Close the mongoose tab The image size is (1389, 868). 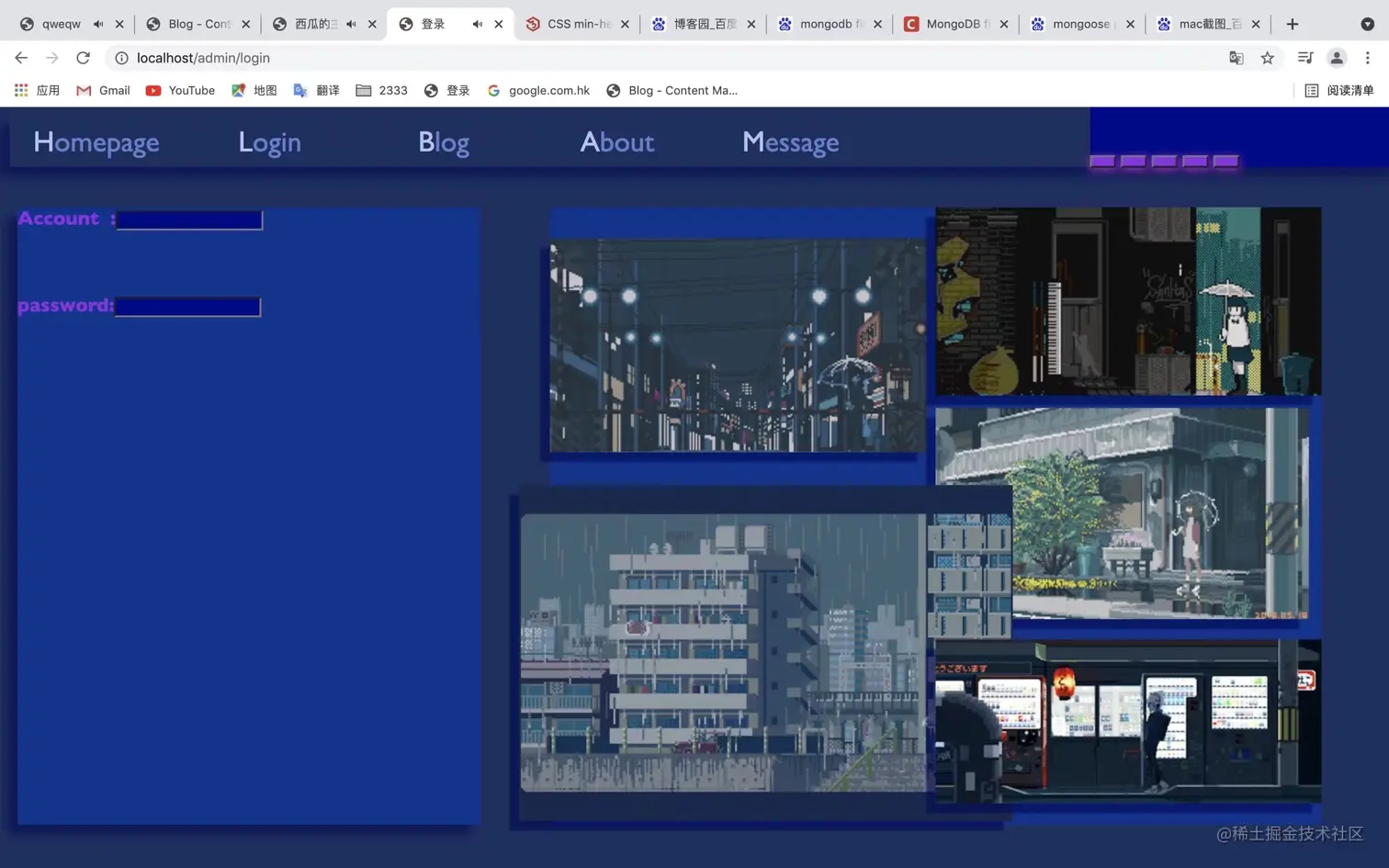pyautogui.click(x=1130, y=24)
